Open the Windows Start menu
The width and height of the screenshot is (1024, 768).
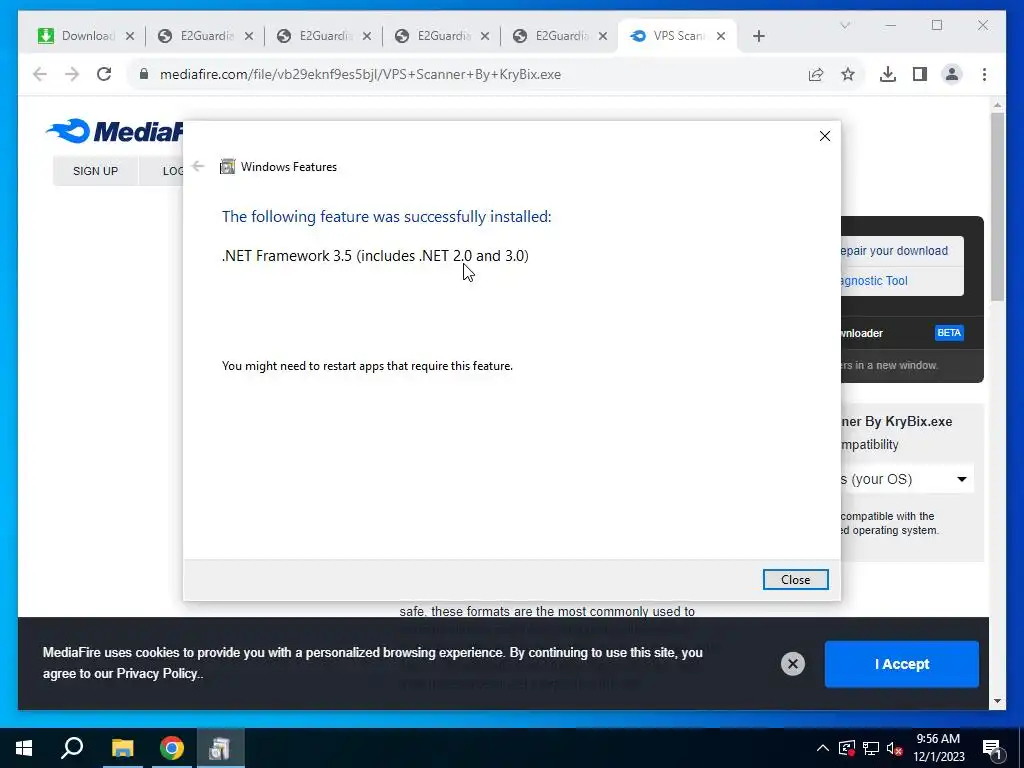[24, 748]
